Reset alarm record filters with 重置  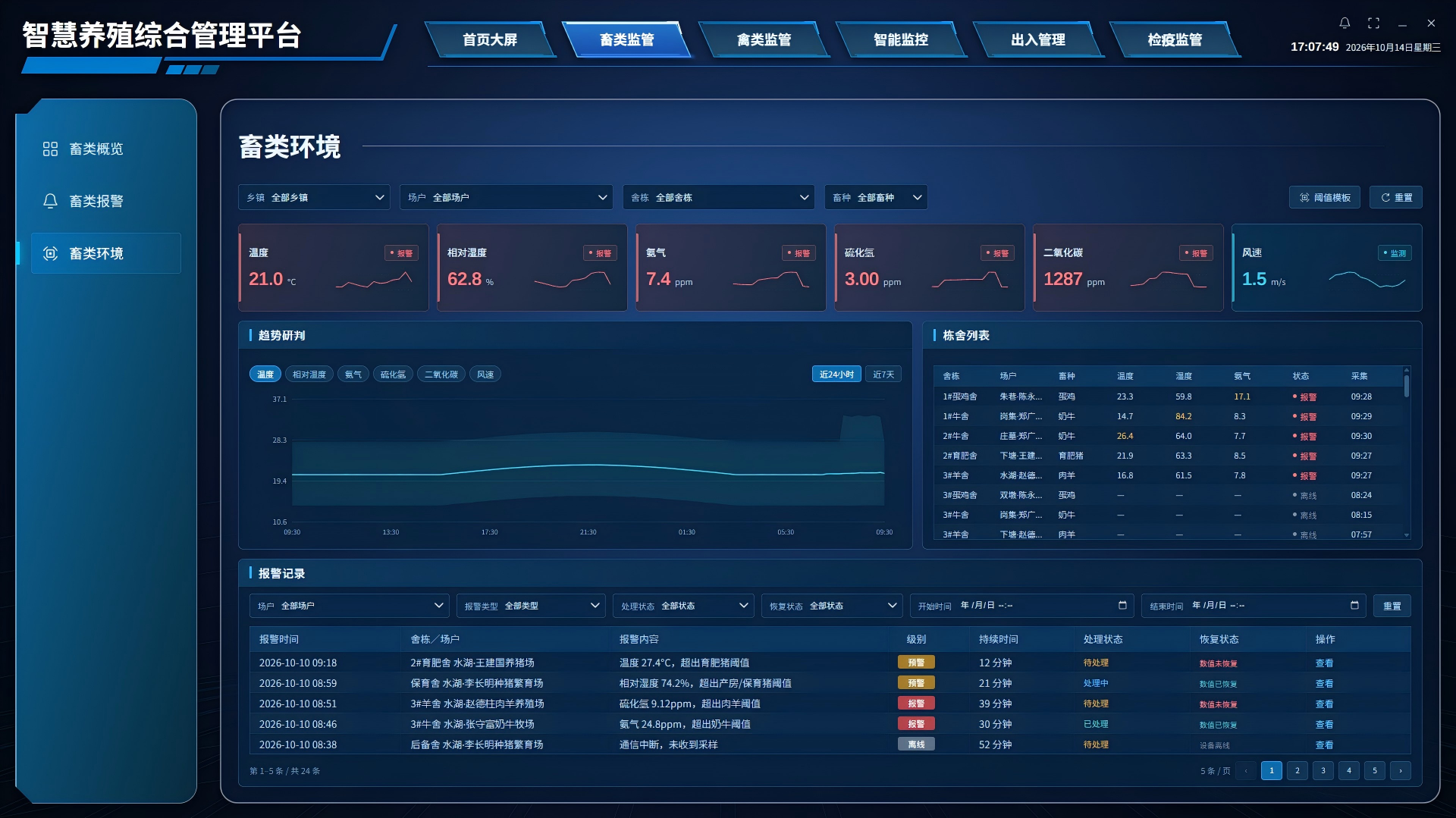[1392, 606]
